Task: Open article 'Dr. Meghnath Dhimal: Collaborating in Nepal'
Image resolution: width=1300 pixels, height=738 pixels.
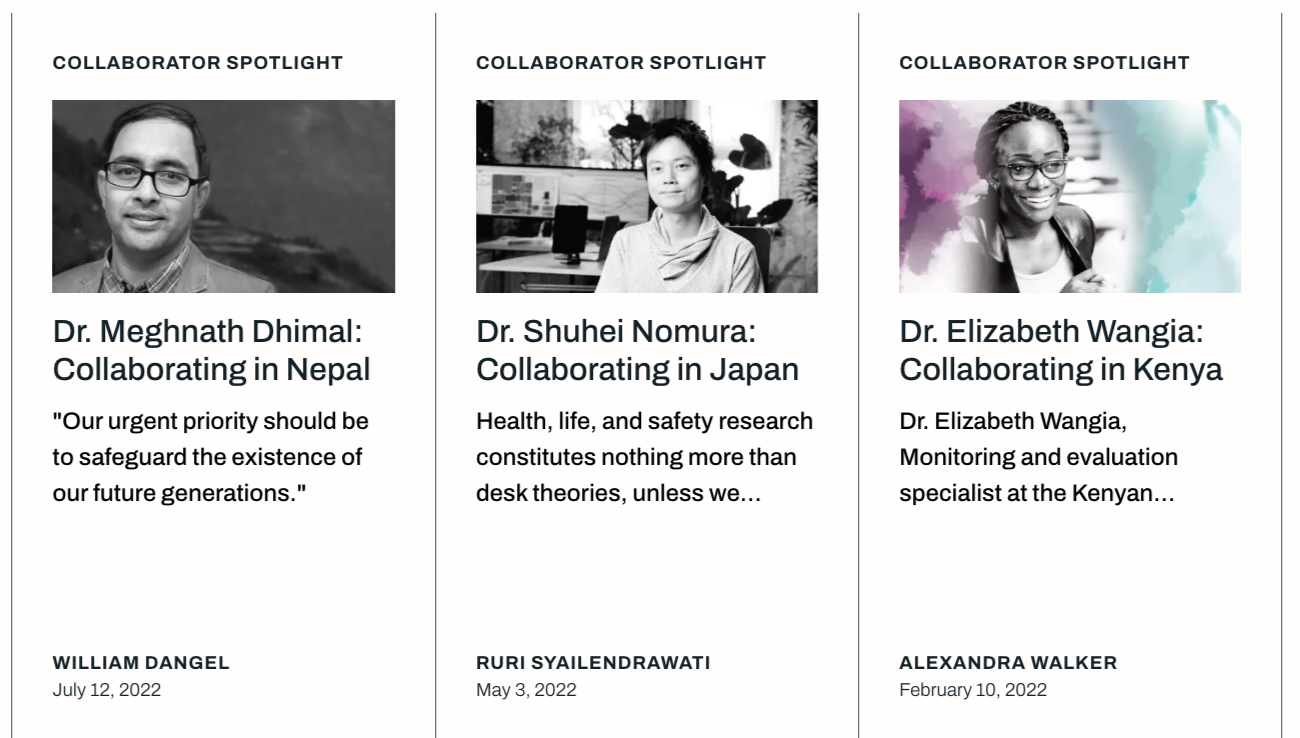Action: click(211, 350)
